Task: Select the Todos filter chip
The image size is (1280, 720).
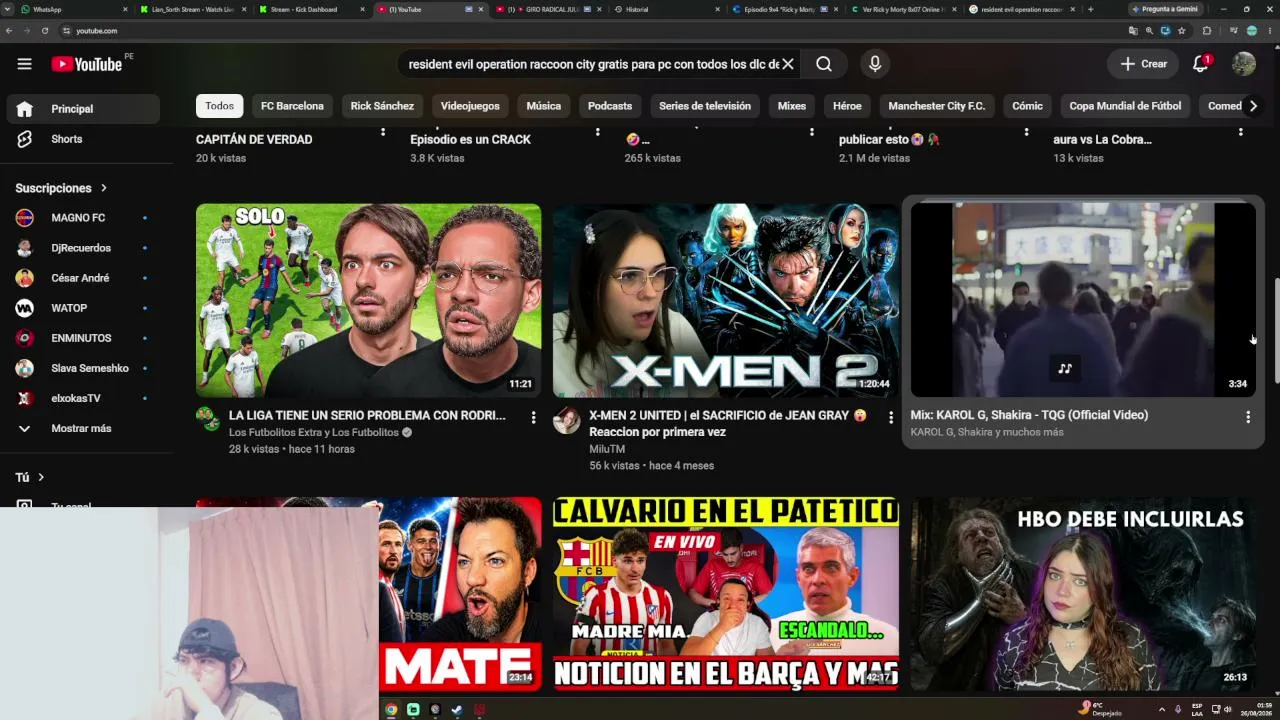Action: coord(220,106)
